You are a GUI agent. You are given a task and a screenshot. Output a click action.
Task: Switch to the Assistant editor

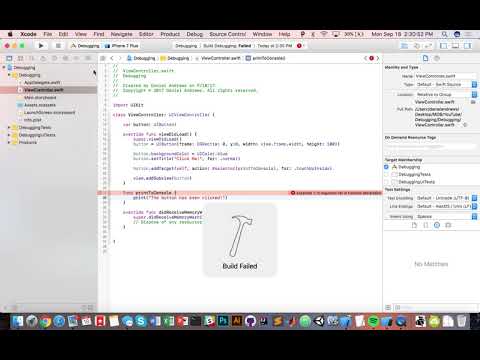click(417, 46)
